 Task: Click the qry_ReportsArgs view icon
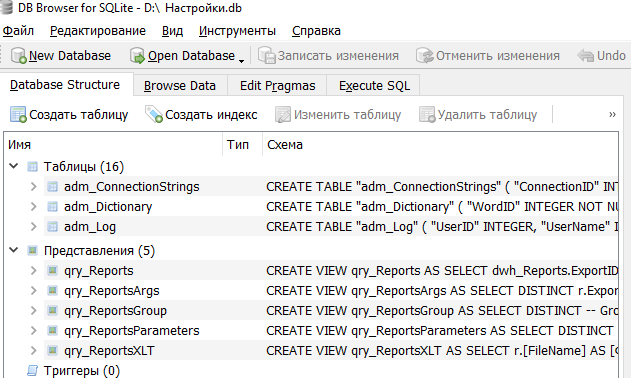point(52,290)
